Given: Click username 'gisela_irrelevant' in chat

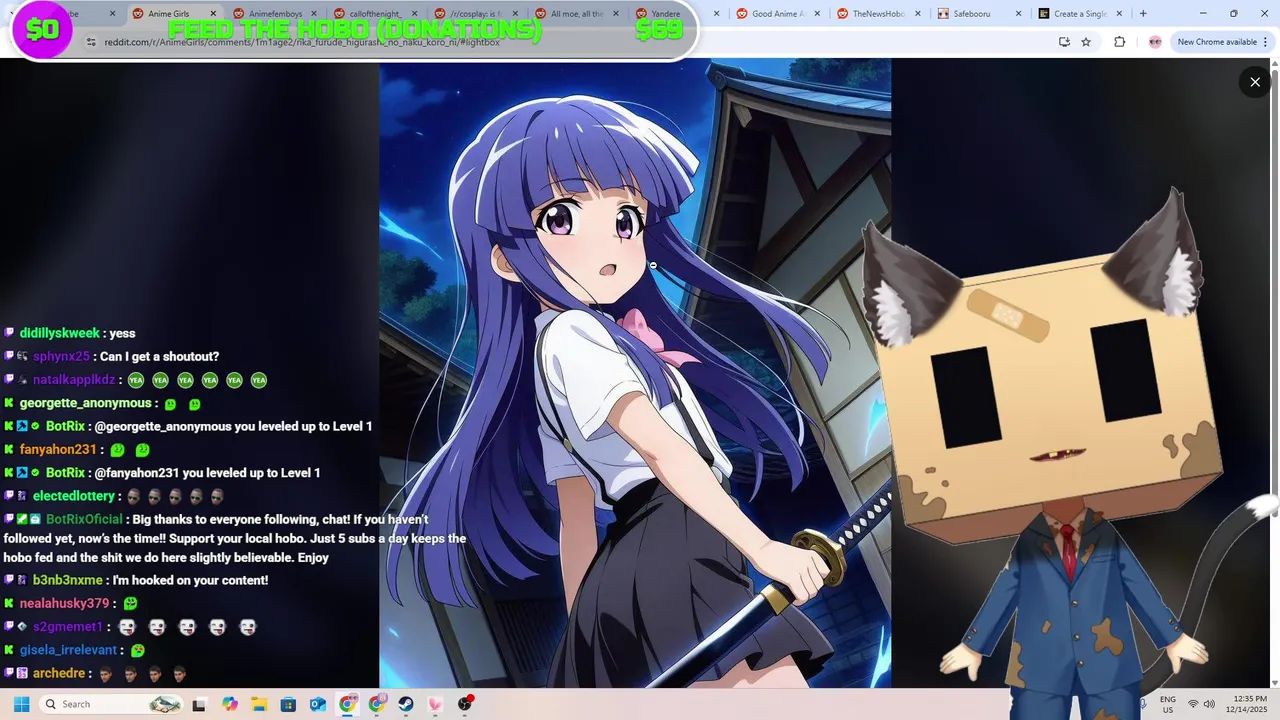Looking at the screenshot, I should (68, 650).
